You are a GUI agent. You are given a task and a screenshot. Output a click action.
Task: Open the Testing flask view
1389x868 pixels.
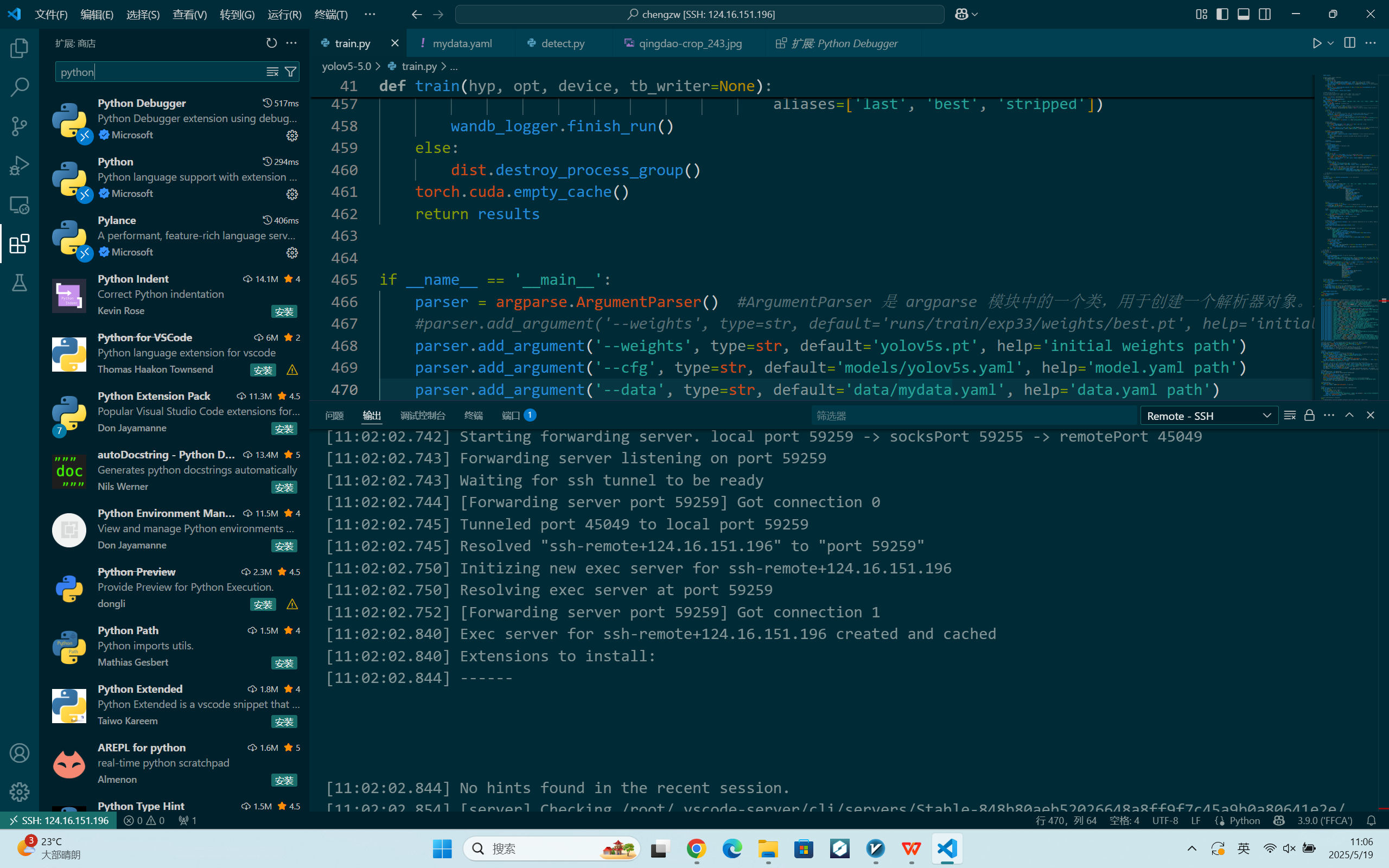(20, 283)
